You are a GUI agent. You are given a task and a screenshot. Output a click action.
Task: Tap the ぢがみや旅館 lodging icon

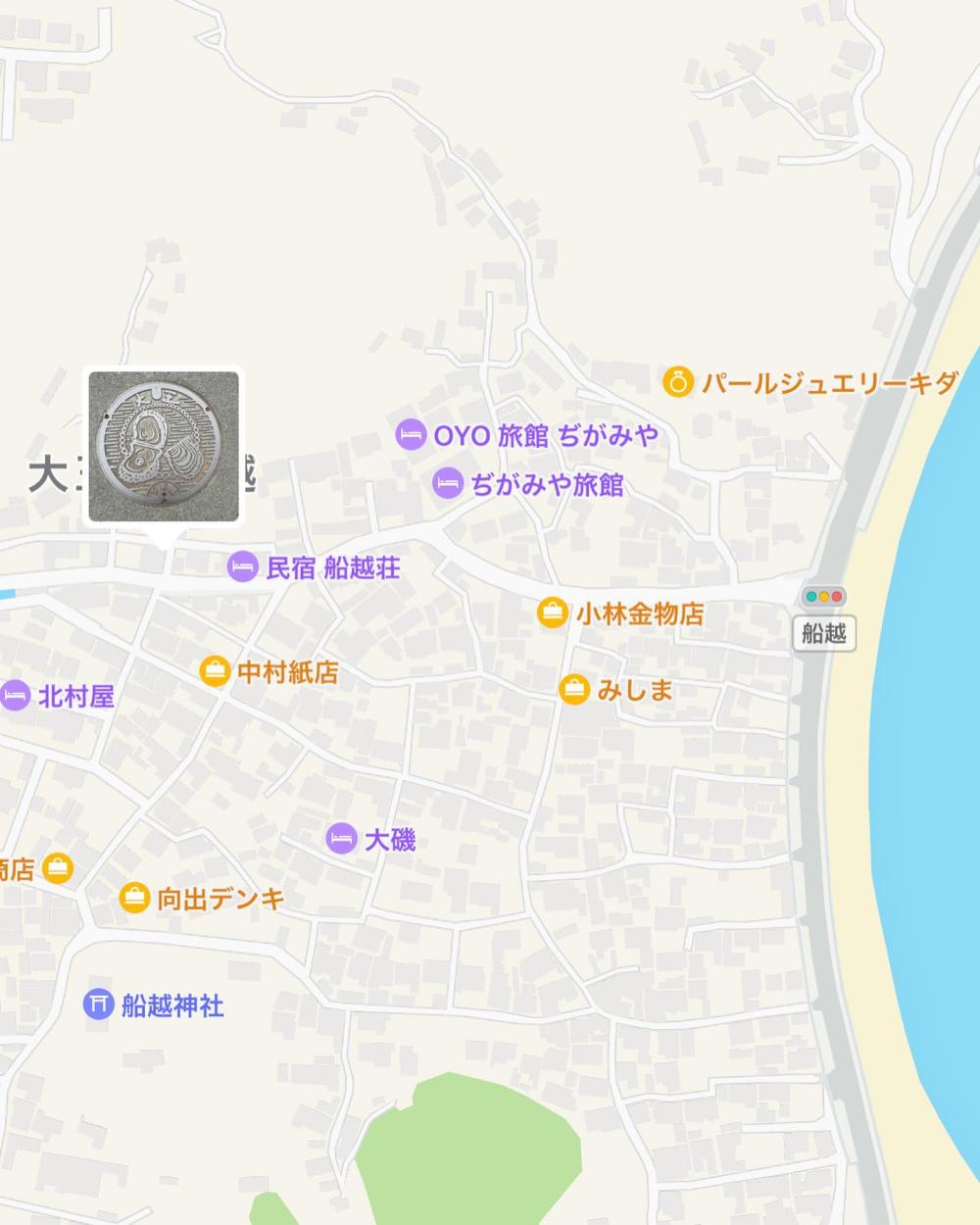point(448,482)
